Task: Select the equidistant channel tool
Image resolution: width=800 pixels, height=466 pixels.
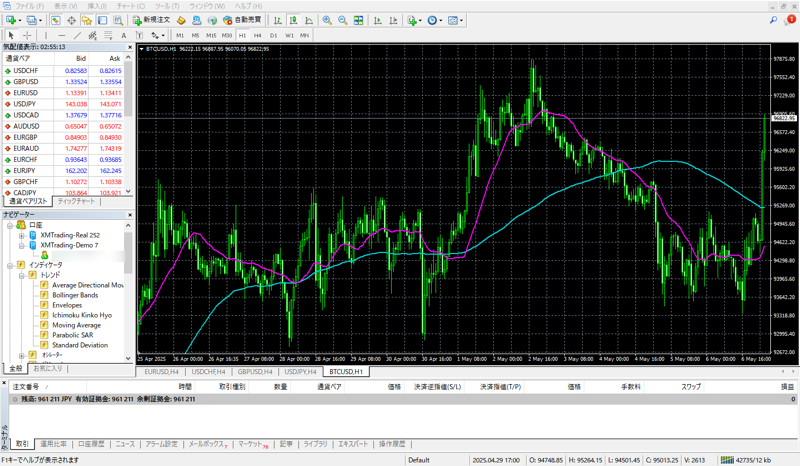Action: click(x=92, y=35)
